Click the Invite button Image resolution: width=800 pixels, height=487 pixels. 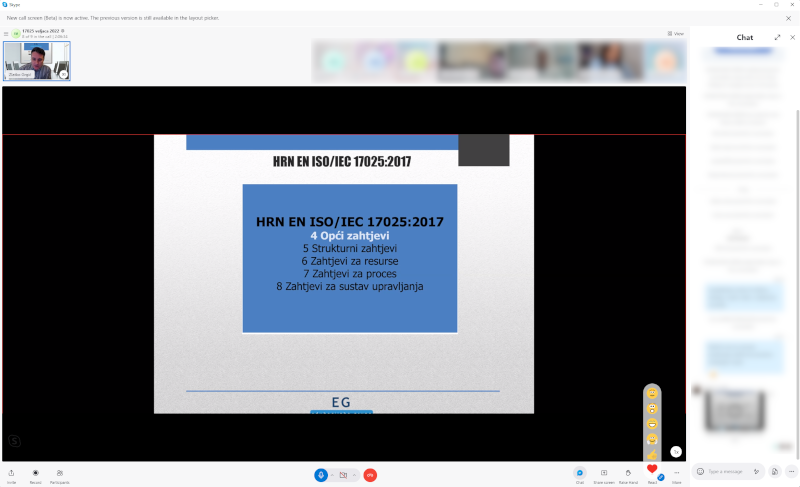tap(11, 473)
